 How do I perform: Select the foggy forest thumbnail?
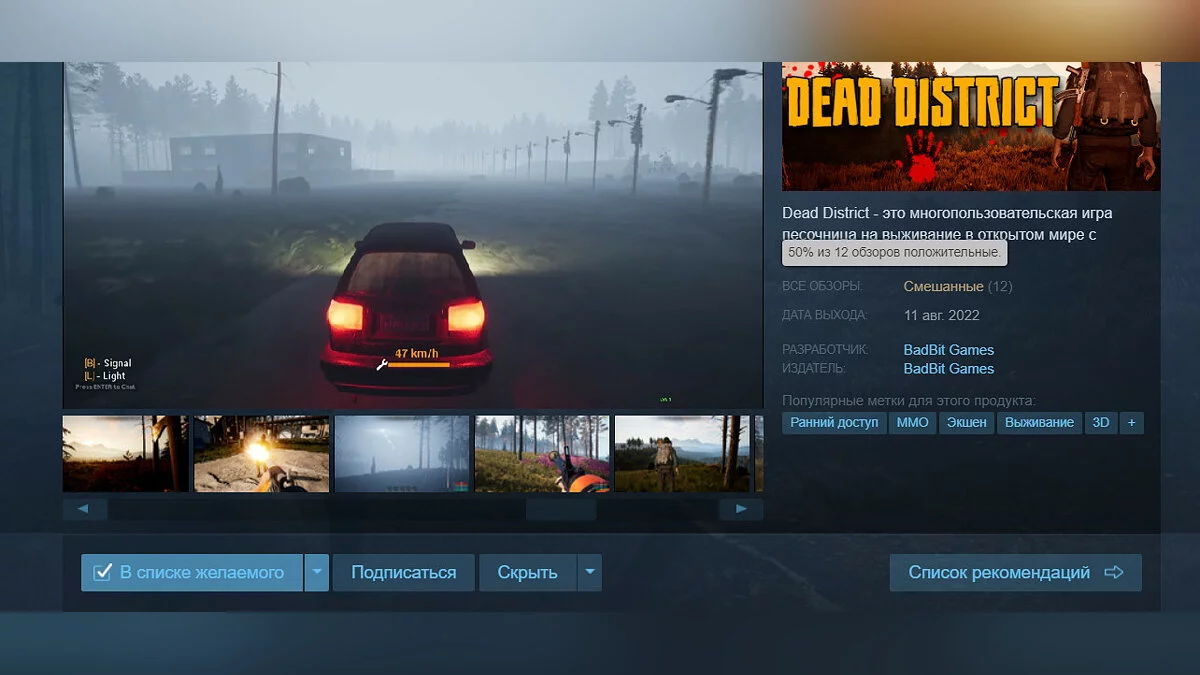point(402,454)
